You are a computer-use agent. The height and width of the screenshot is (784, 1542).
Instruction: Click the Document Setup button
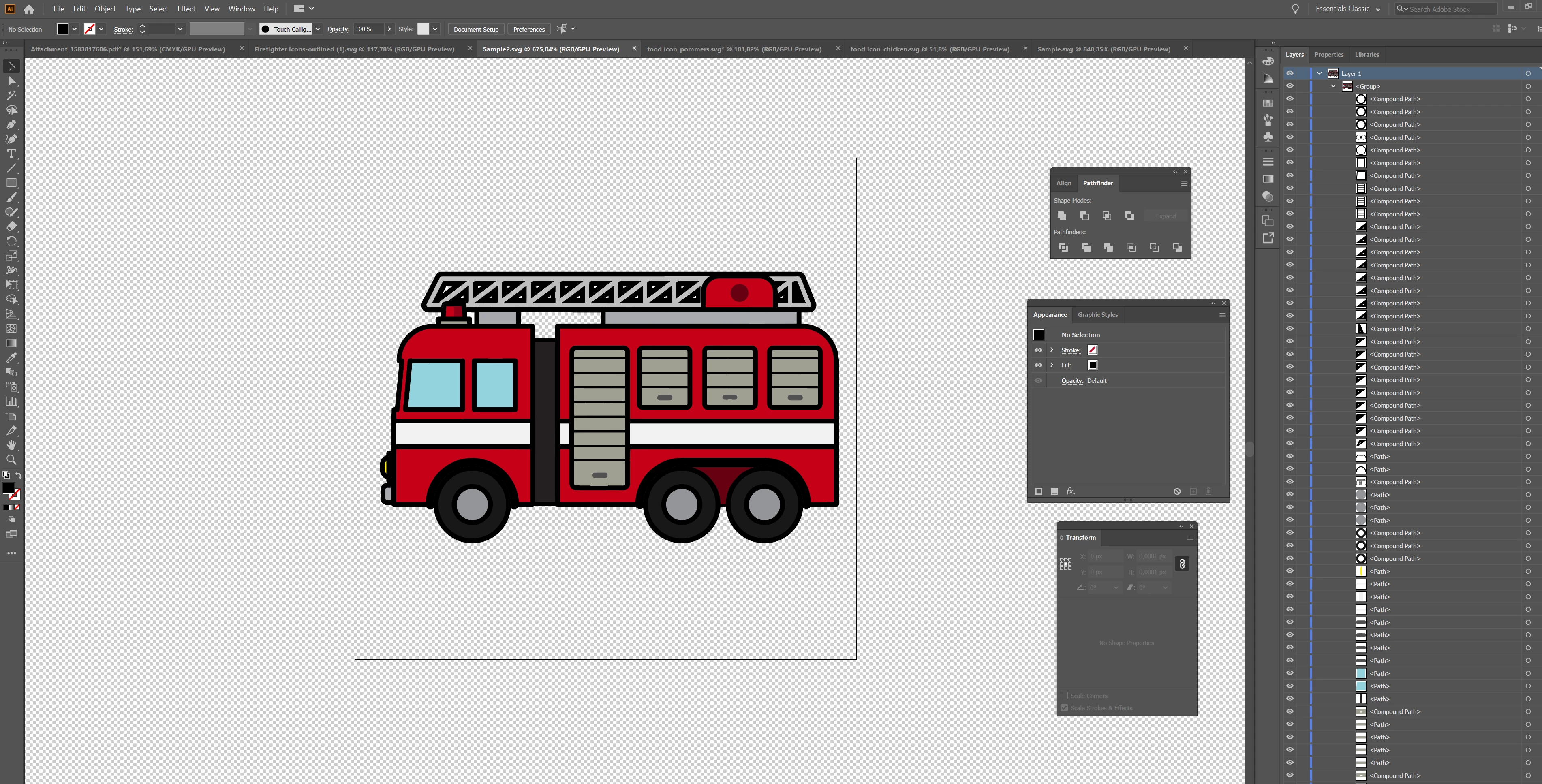pyautogui.click(x=475, y=29)
